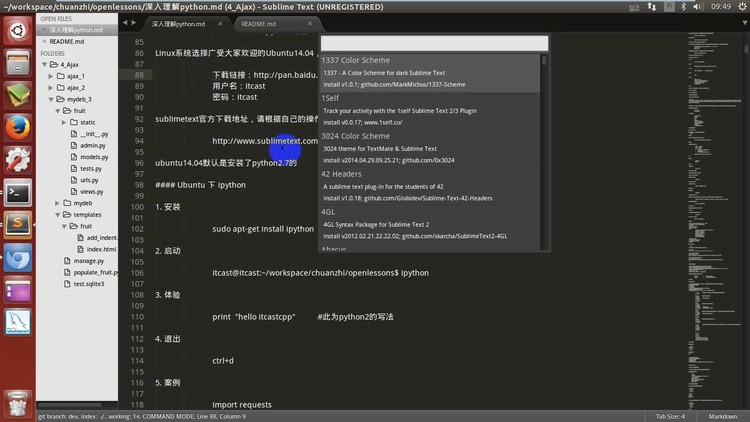Viewport: 750px width, 422px height.
Task: Close the README.md tab
Action: point(310,23)
